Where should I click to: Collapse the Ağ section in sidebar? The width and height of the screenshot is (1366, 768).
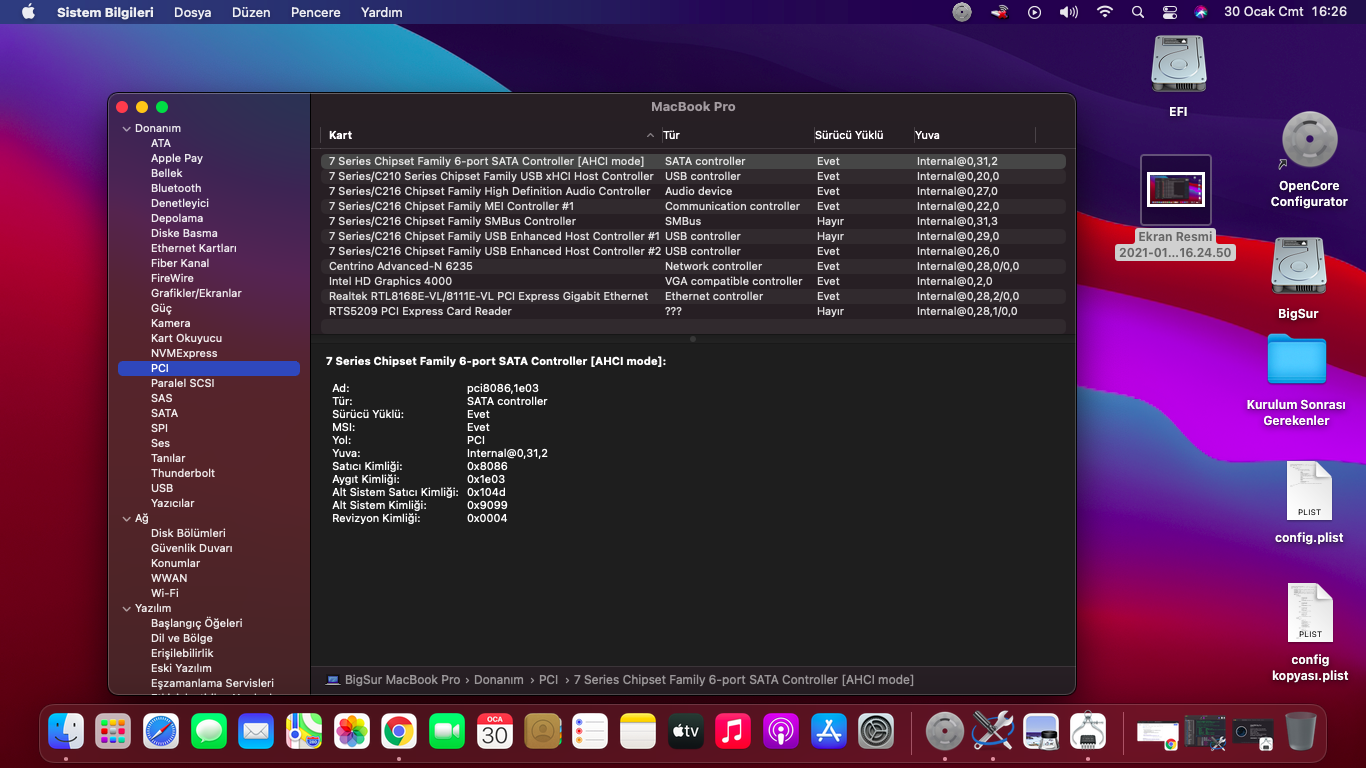127,519
